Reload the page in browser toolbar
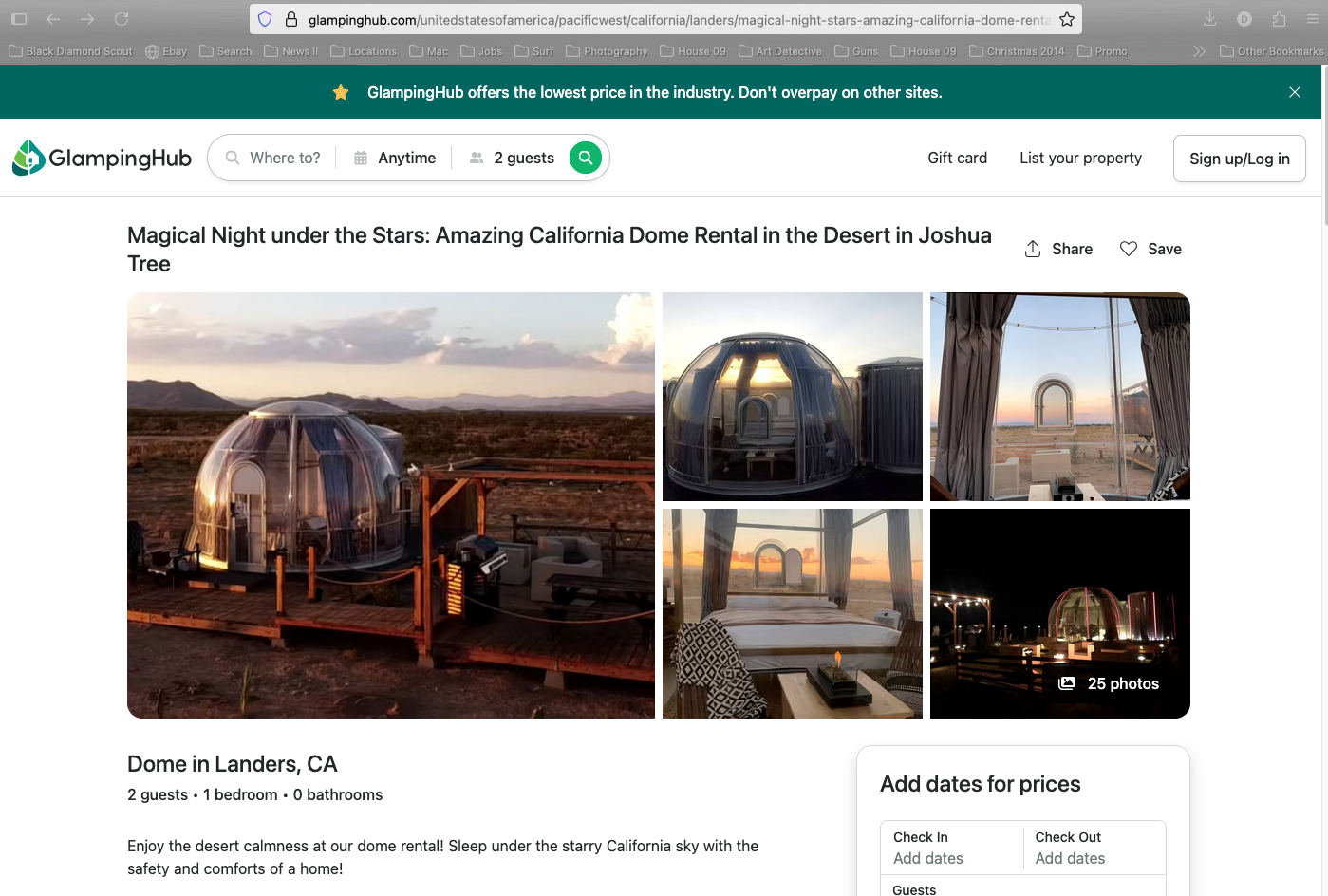Screen dimensions: 1328x896 point(122,19)
